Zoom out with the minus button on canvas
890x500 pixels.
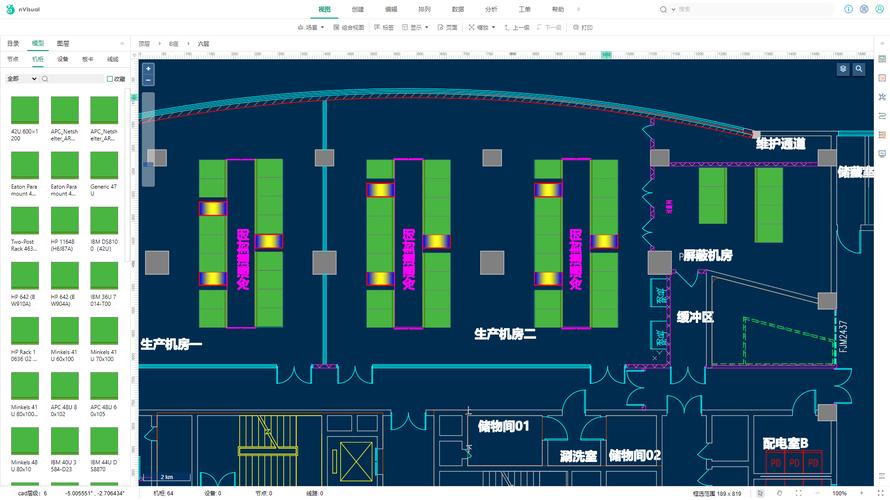point(148,80)
